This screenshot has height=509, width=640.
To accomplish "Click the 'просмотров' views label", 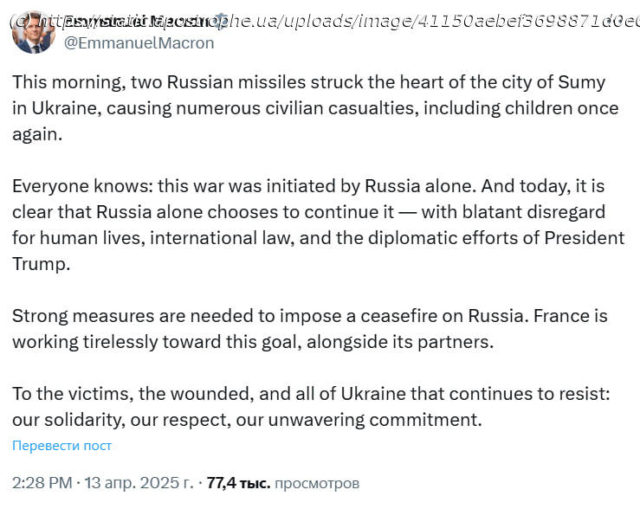I will 316,483.
